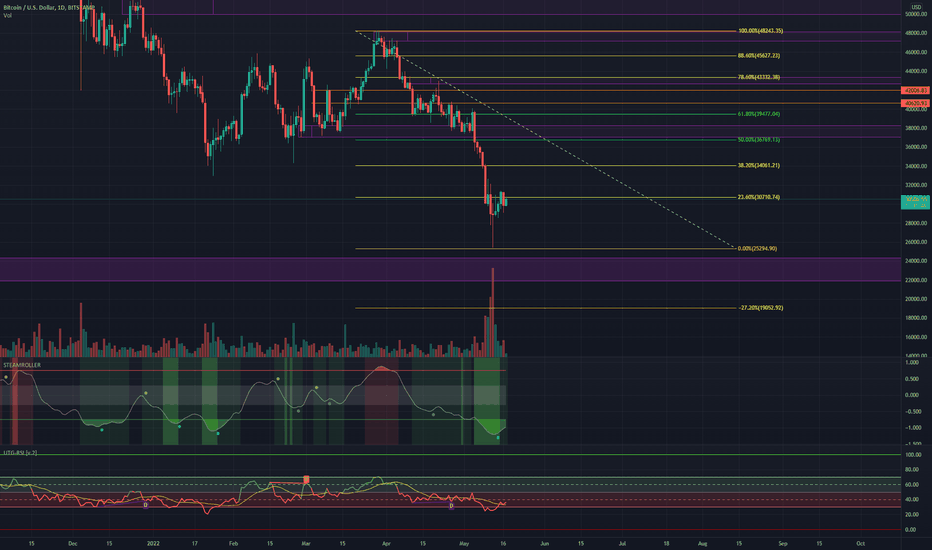Click the 80.00 RSI scale value
This screenshot has width=932, height=550.
(912, 470)
